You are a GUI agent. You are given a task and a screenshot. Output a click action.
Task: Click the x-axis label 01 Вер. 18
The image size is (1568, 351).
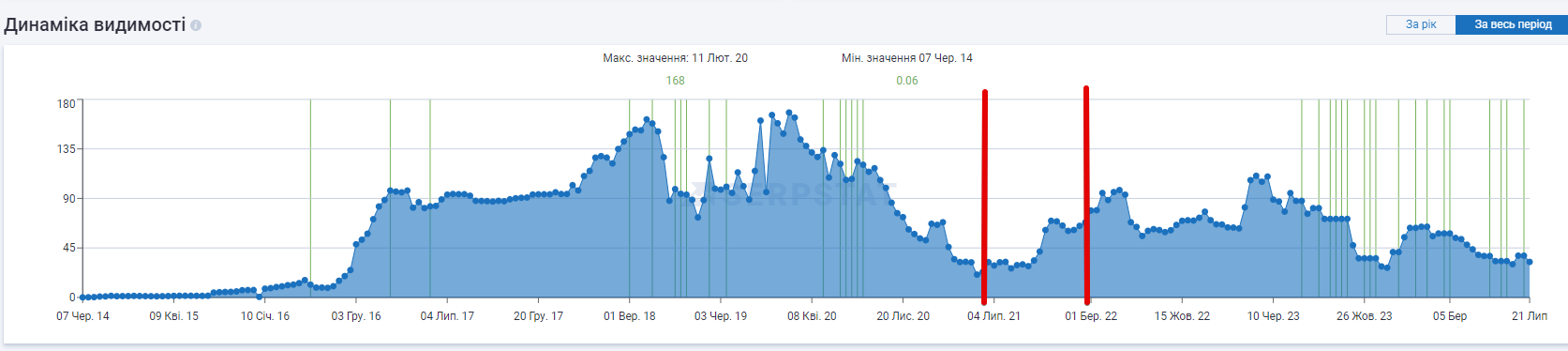[x=630, y=316]
